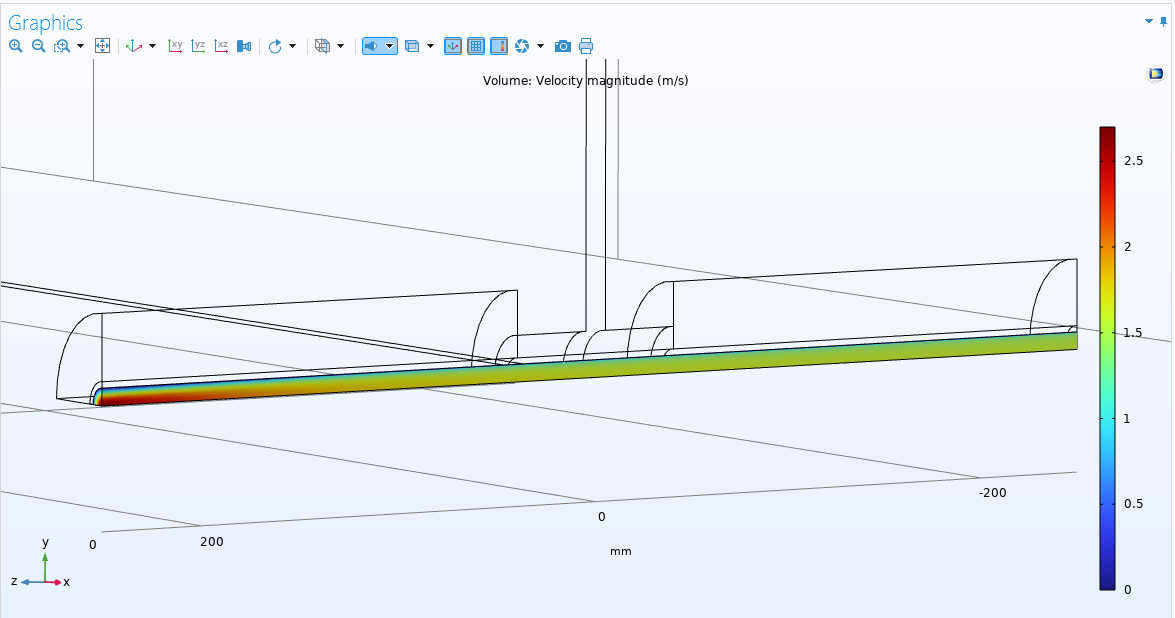
Task: Toggle the grid display button
Action: click(x=476, y=46)
